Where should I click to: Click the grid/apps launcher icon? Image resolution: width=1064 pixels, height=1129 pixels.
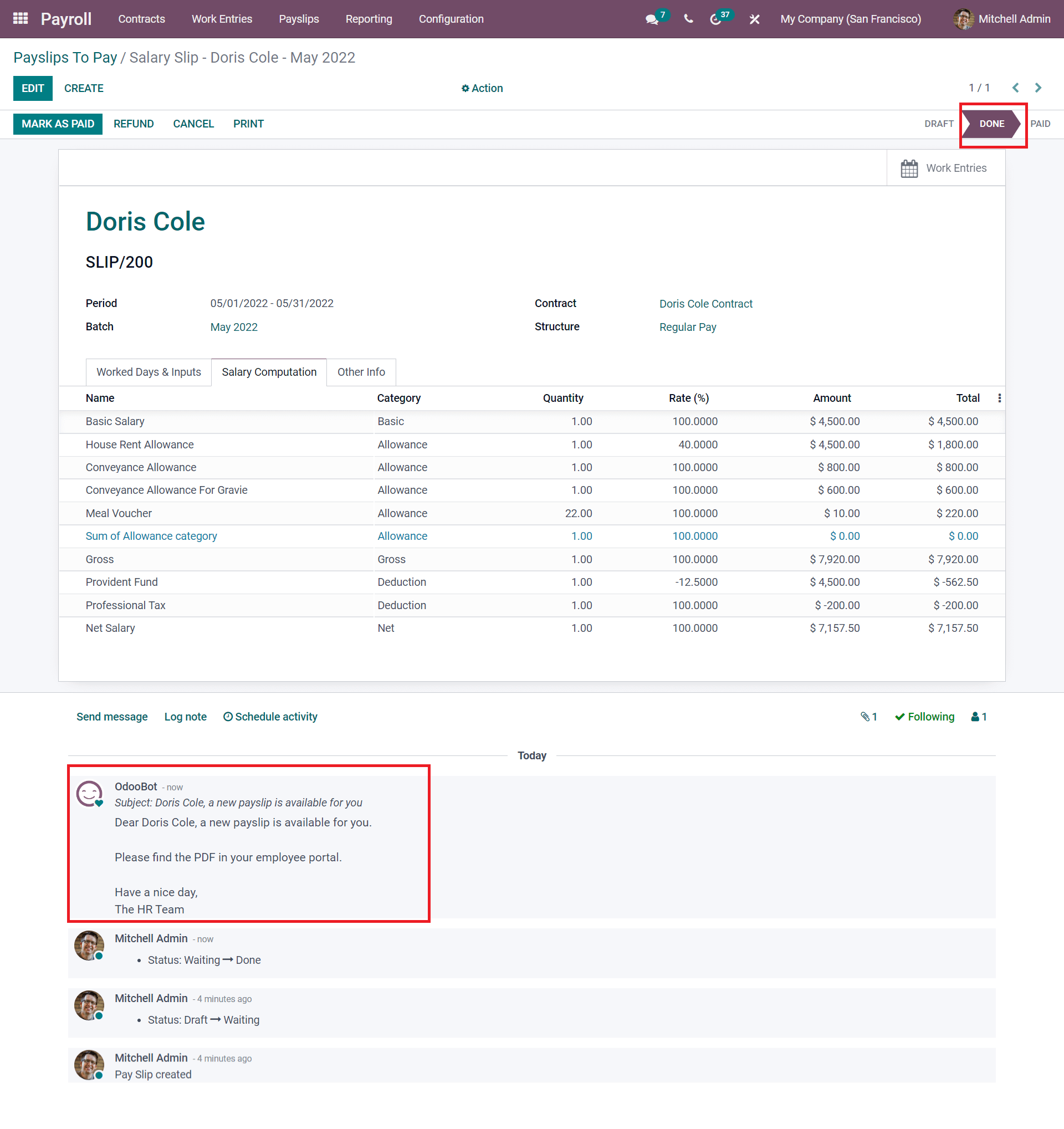click(19, 19)
